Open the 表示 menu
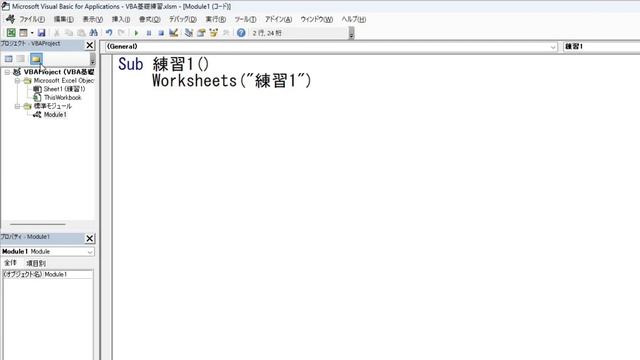The width and height of the screenshot is (640, 360). click(93, 19)
